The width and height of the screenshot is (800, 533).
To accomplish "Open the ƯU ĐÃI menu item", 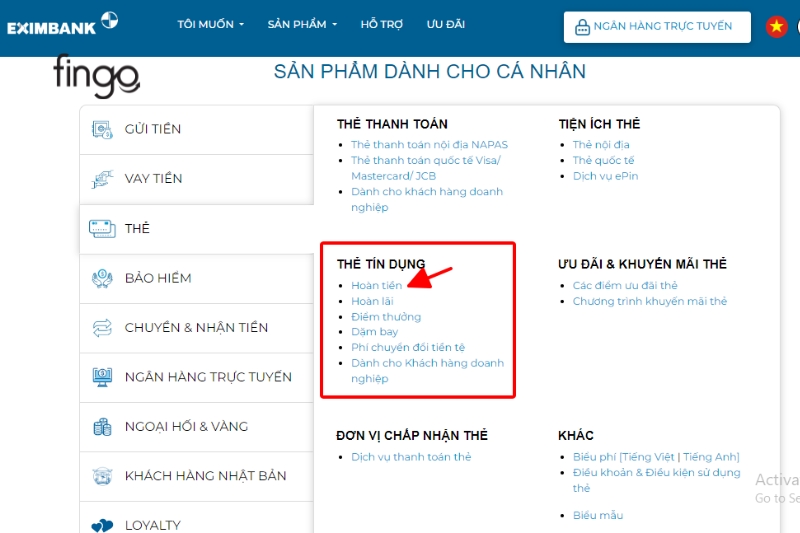I will pyautogui.click(x=446, y=24).
